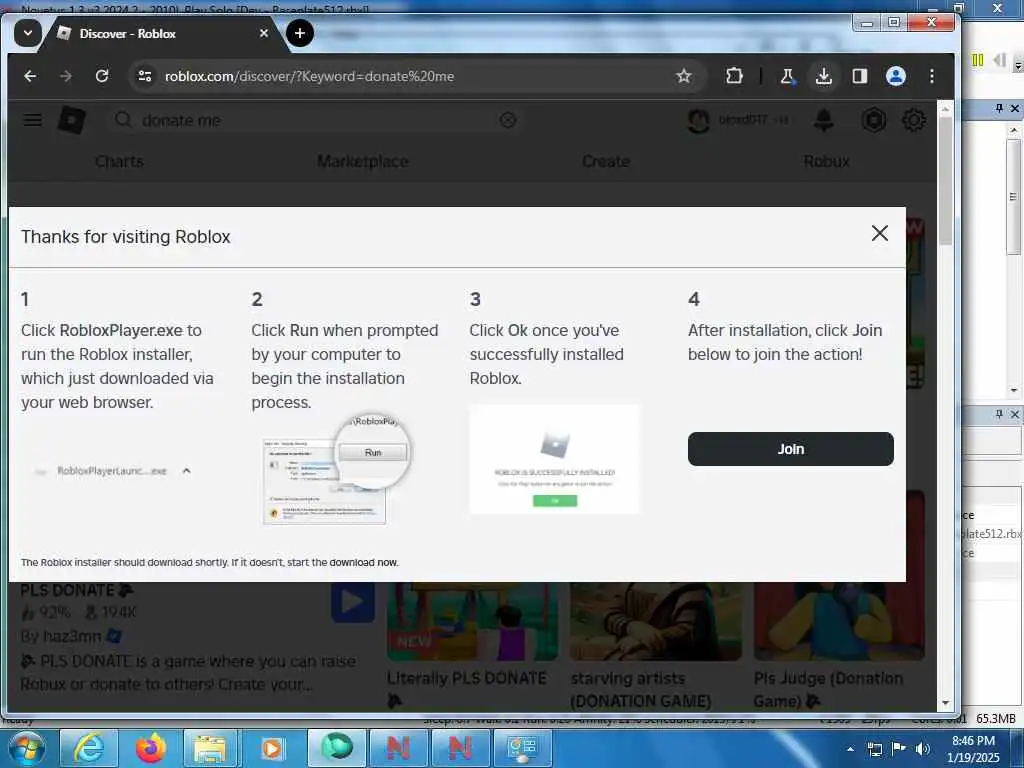Open the Robux hexagon icon
Image resolution: width=1024 pixels, height=768 pixels.
[874, 120]
